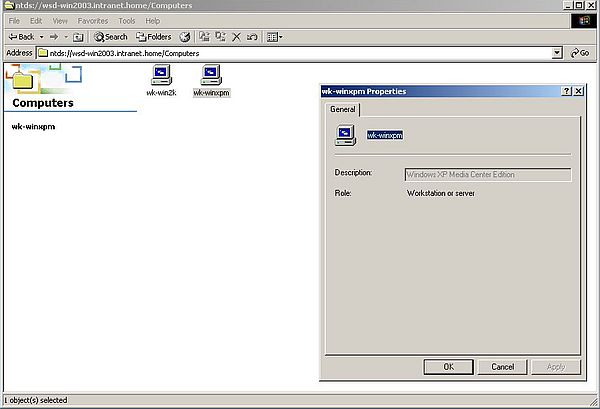Click the Go button next to the address bar
The width and height of the screenshot is (600, 409).
580,53
